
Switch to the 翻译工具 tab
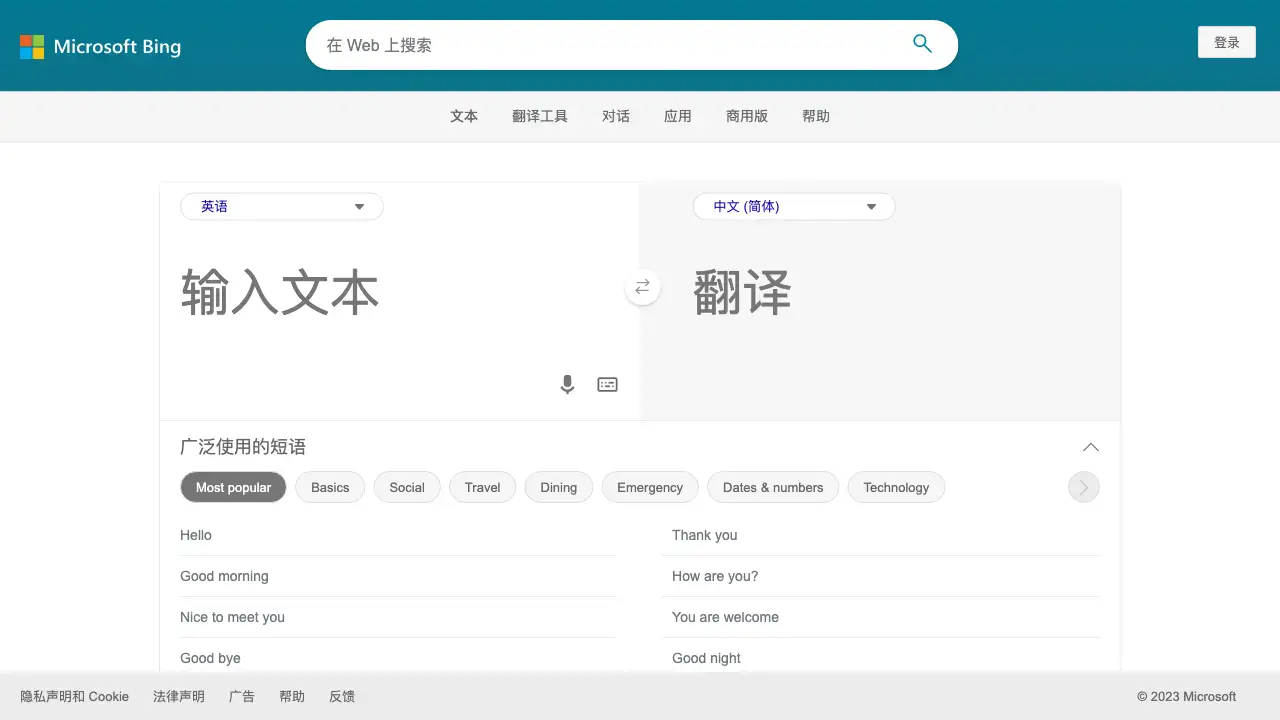click(x=540, y=115)
